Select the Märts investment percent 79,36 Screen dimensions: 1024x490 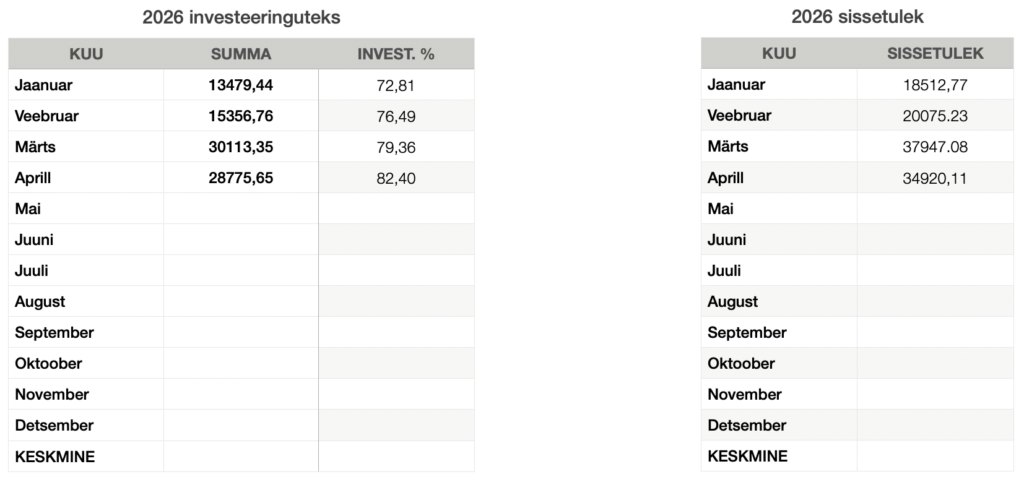tap(396, 148)
